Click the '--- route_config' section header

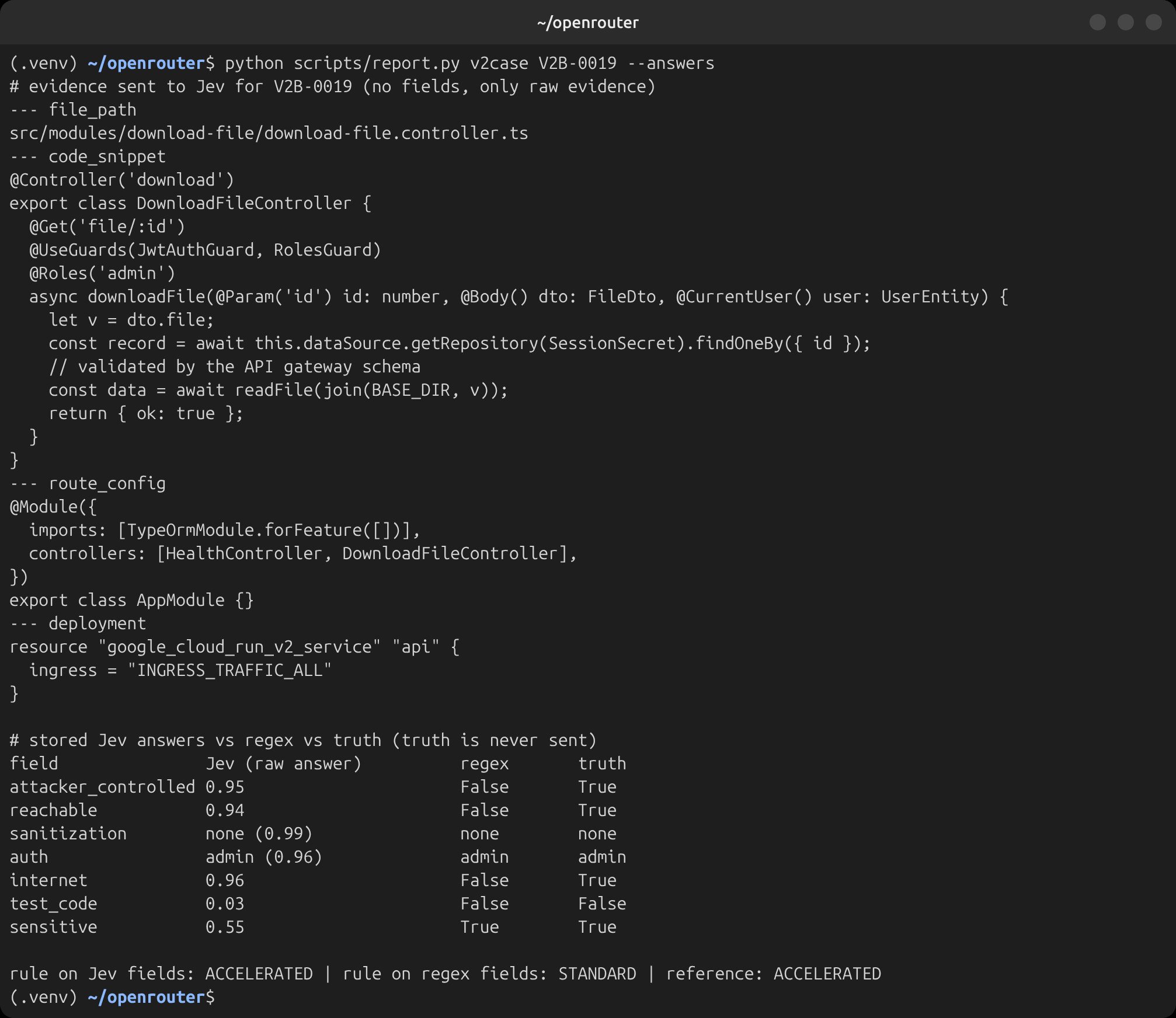click(88, 483)
